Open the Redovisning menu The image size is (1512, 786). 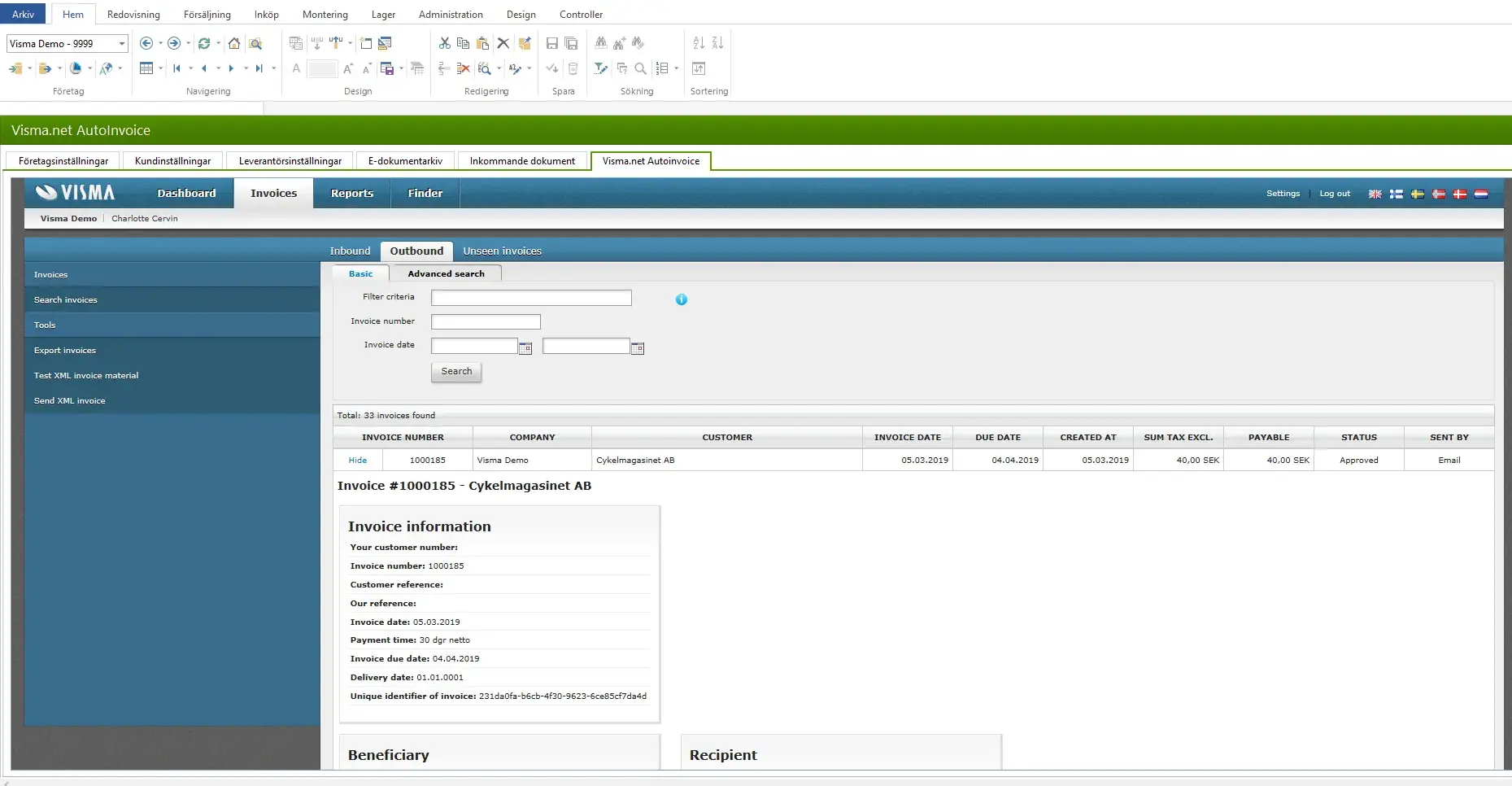(x=133, y=14)
